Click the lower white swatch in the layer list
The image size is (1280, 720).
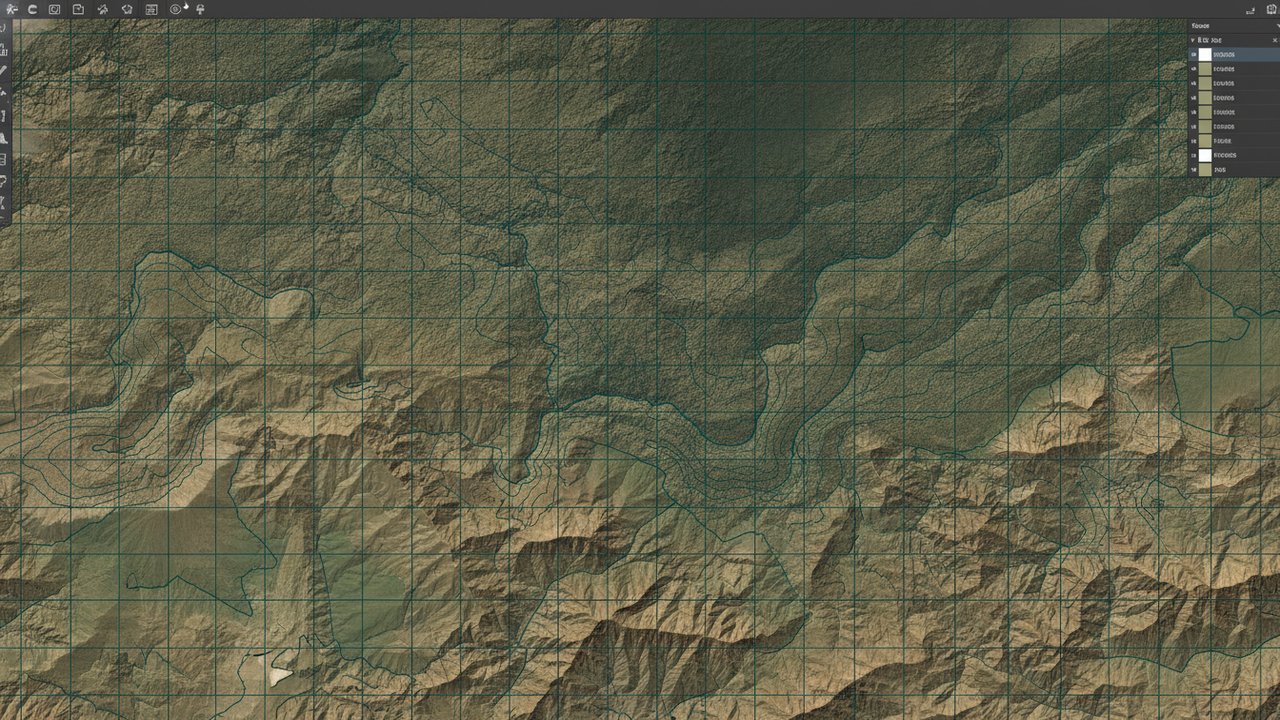[1205, 156]
